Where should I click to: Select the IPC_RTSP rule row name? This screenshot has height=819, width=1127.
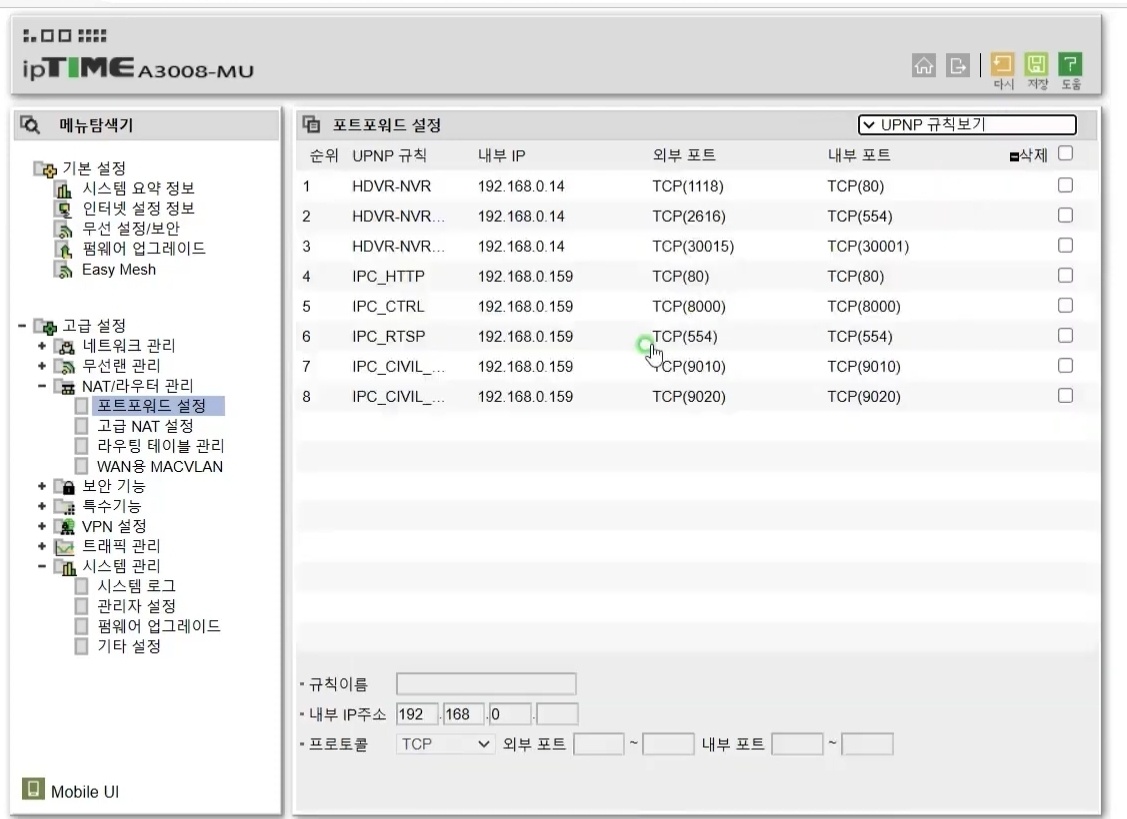(x=389, y=337)
